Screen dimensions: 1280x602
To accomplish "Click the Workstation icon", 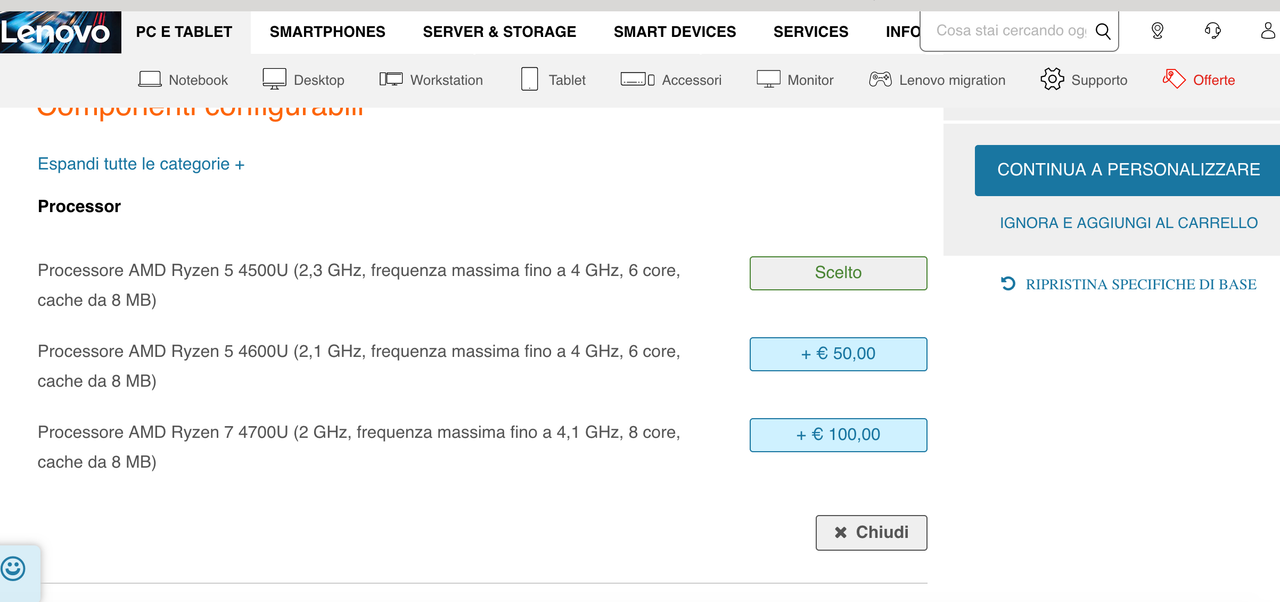I will coord(391,79).
